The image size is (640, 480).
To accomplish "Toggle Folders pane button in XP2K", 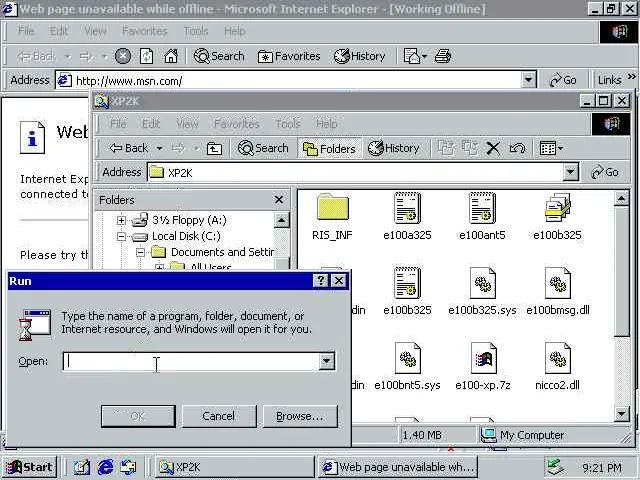I will pyautogui.click(x=329, y=149).
